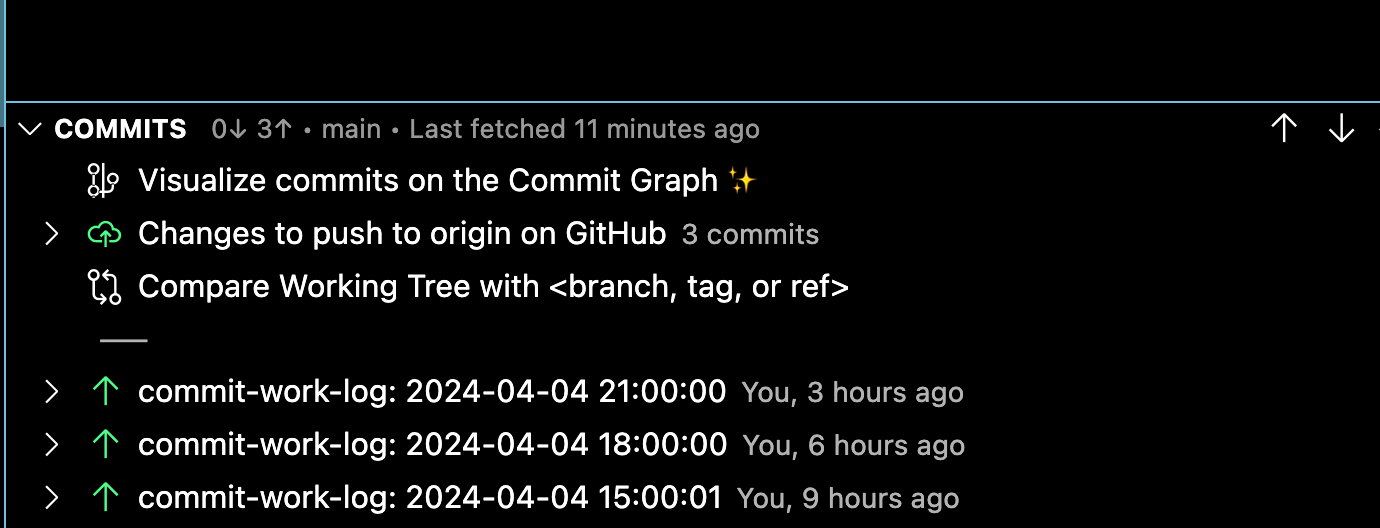Select commit-work-log 2024-04-04 21:00:00 commit
The height and width of the screenshot is (528, 1380).
pyautogui.click(x=432, y=392)
